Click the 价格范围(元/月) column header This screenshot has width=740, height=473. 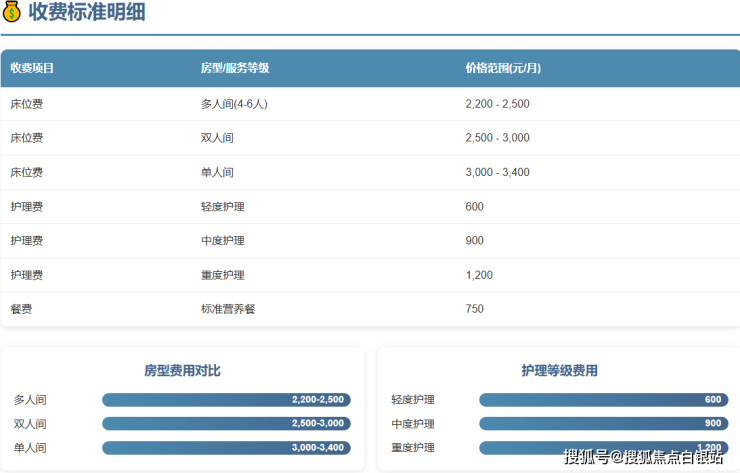pyautogui.click(x=503, y=69)
